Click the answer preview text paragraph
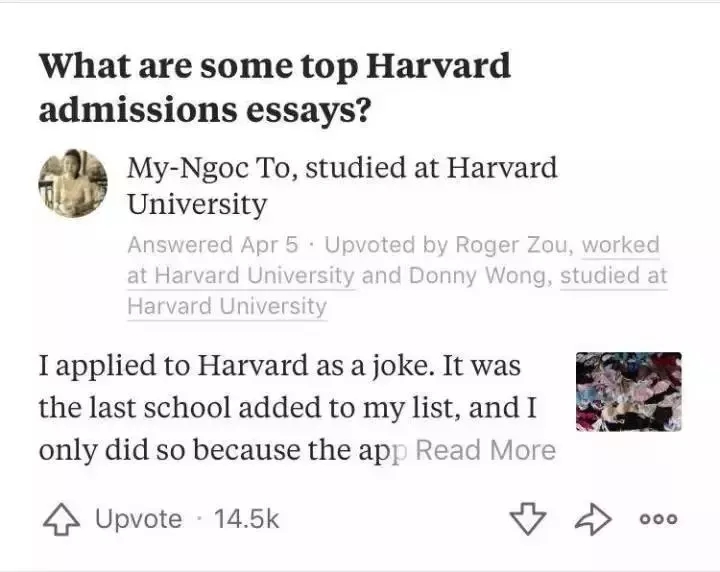The width and height of the screenshot is (720, 572). [298, 408]
